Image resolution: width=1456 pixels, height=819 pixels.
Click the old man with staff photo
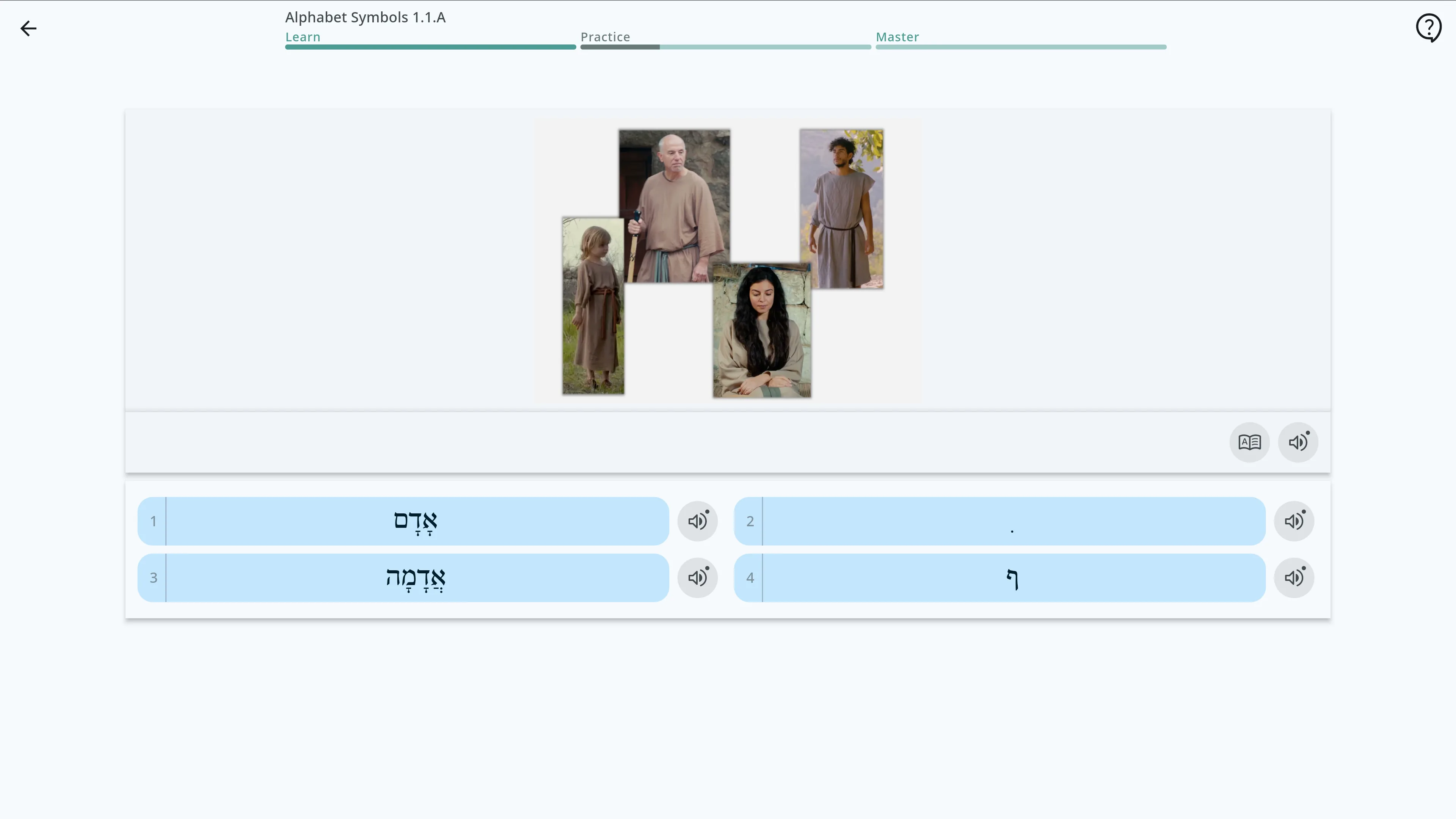pos(674,206)
